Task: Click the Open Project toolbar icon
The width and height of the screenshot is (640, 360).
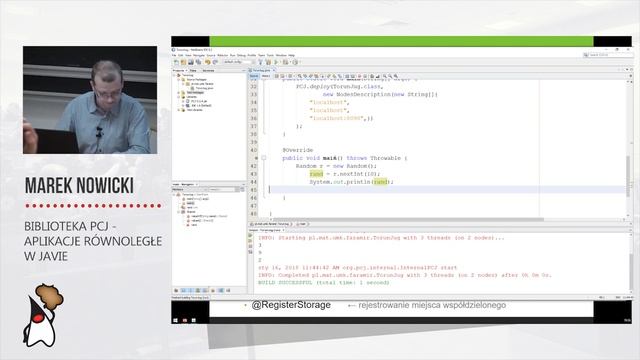Action: pyautogui.click(x=191, y=62)
